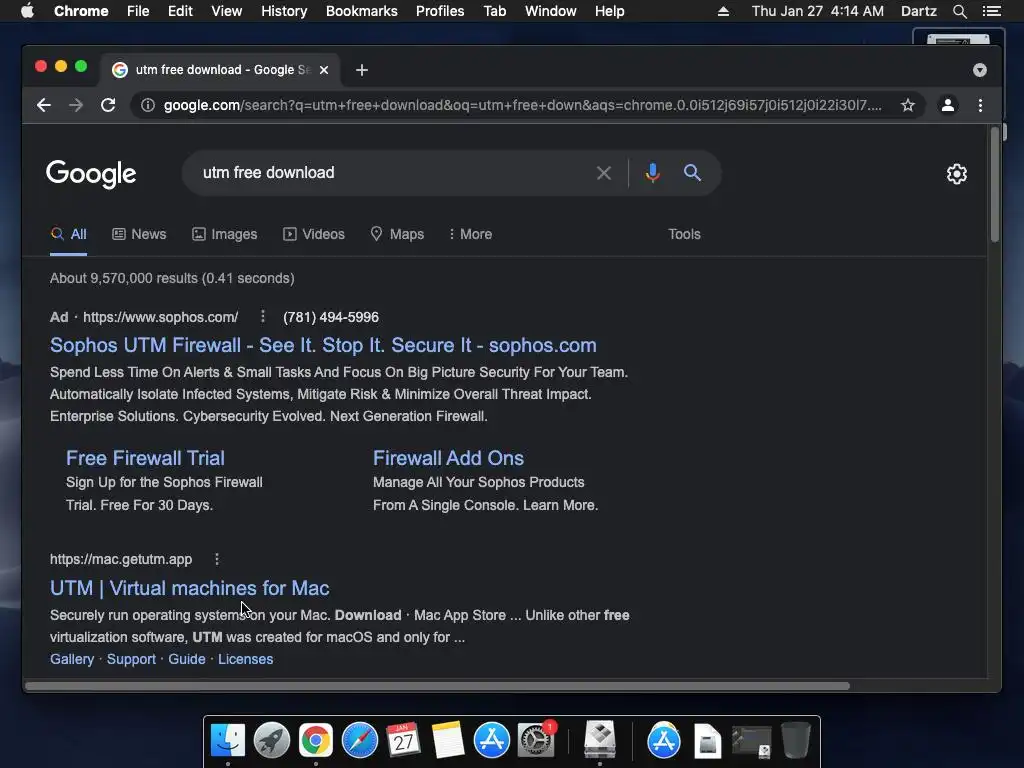Open Notes from the Dock

click(448, 741)
